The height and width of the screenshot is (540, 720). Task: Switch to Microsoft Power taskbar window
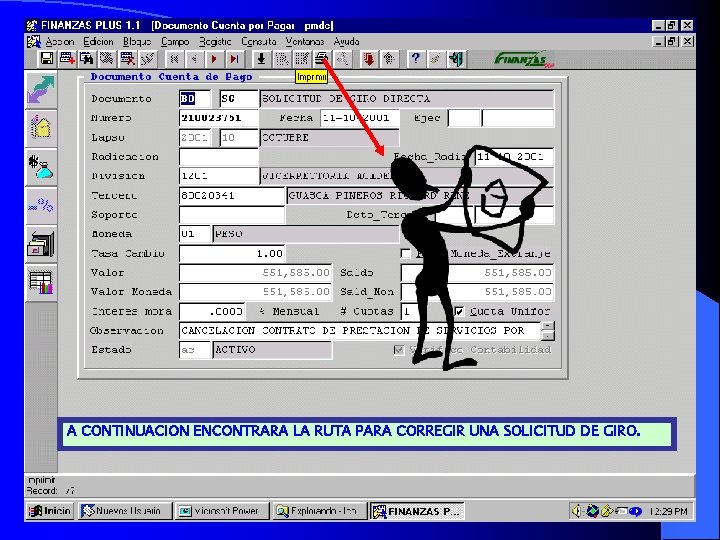coord(222,511)
